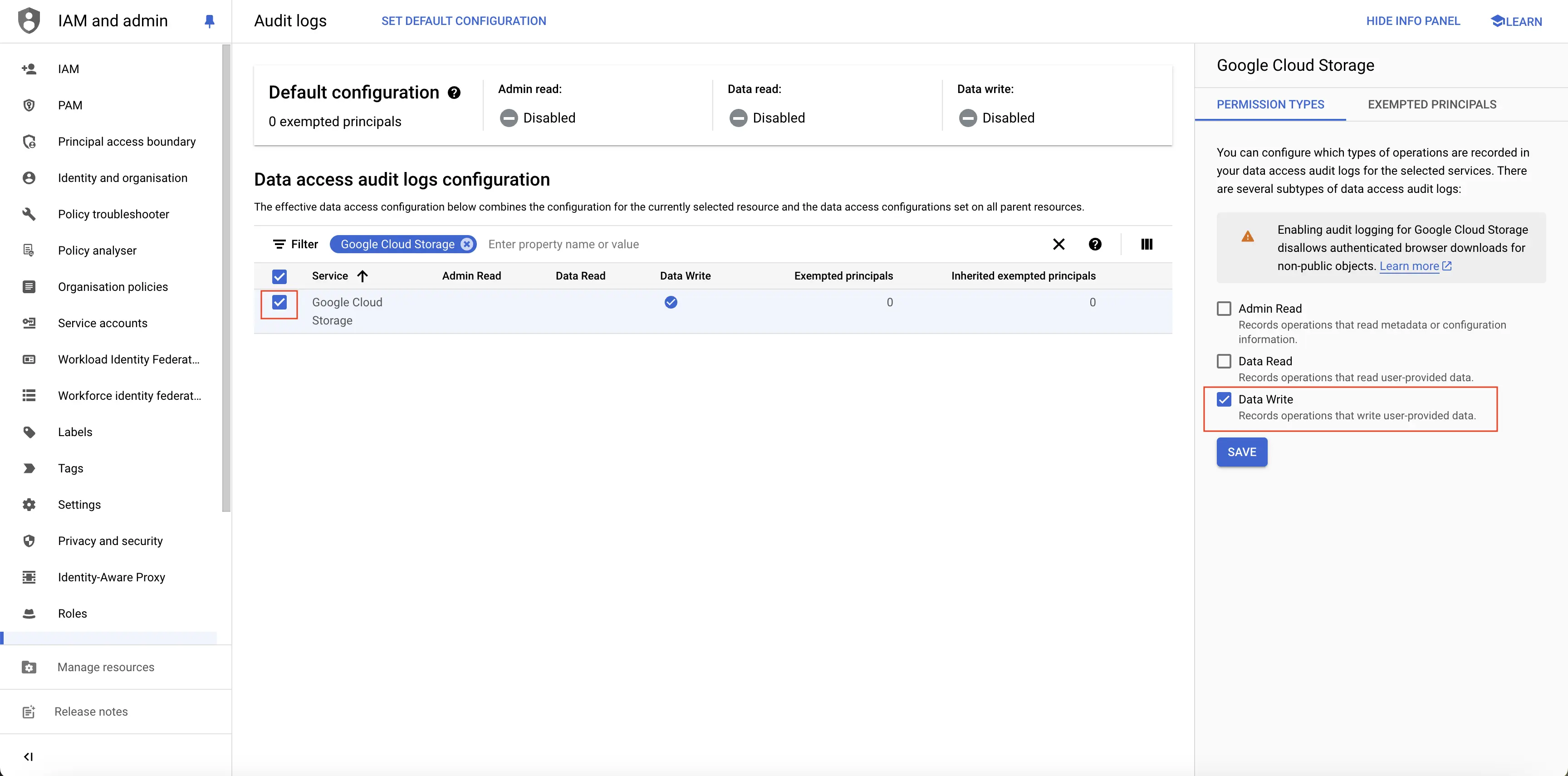1568x776 pixels.
Task: Click the Identity and organisation person icon
Action: point(29,178)
